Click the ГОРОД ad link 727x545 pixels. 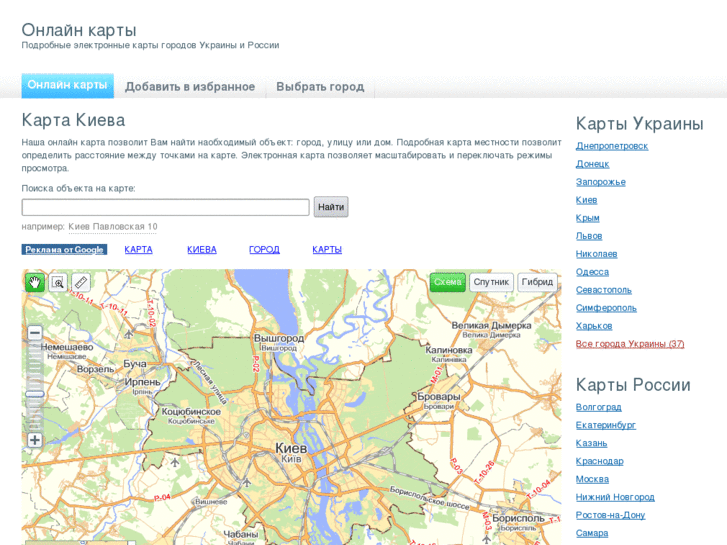(264, 250)
